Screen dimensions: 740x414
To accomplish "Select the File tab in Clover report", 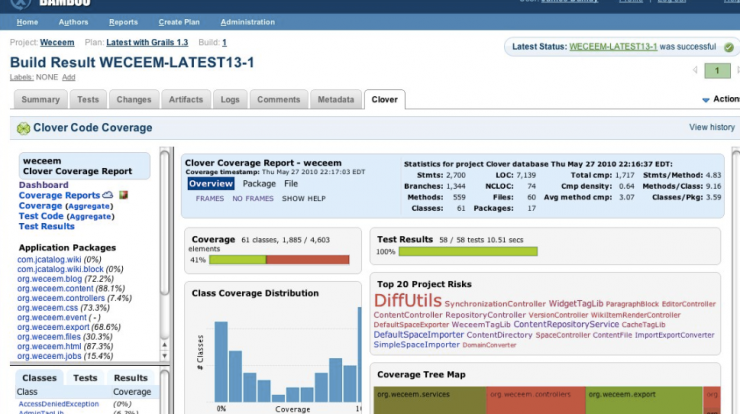I will [x=291, y=184].
